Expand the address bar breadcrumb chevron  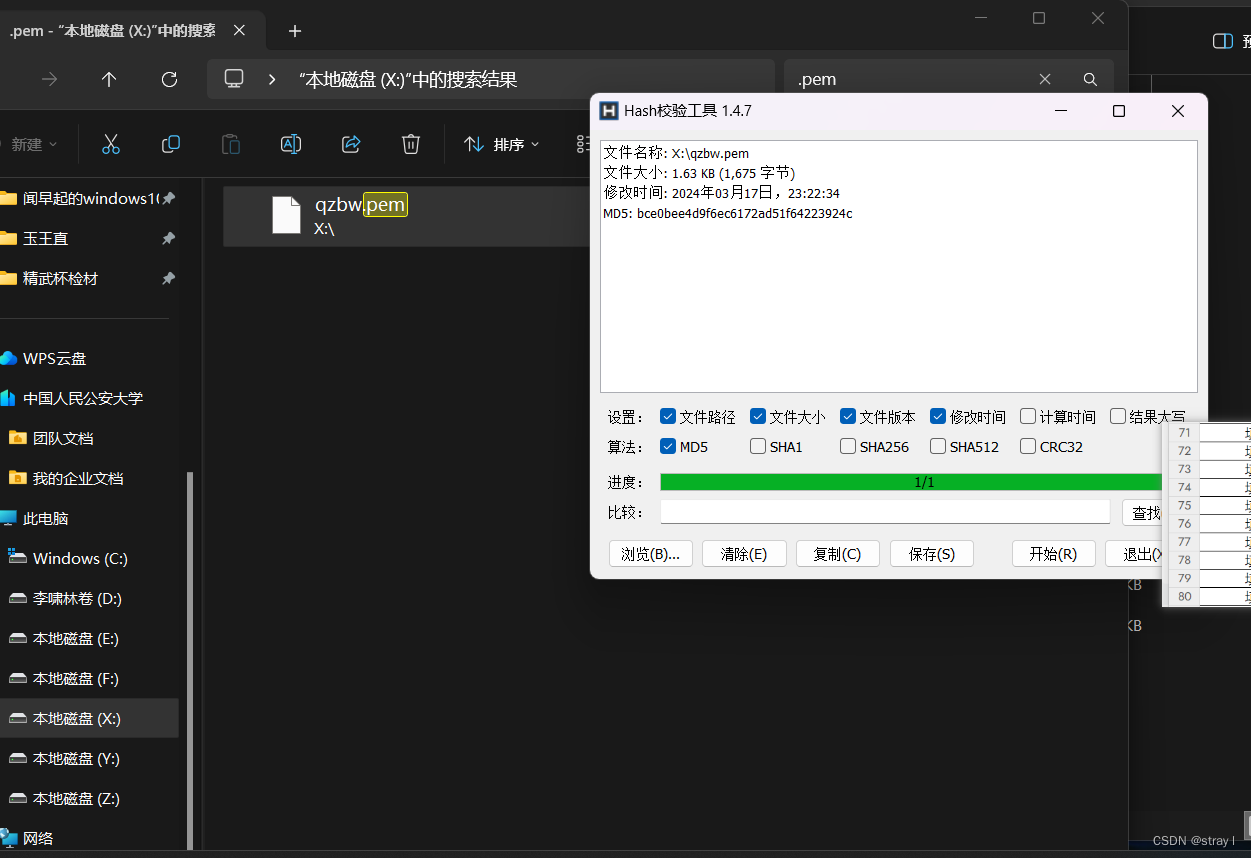272,79
